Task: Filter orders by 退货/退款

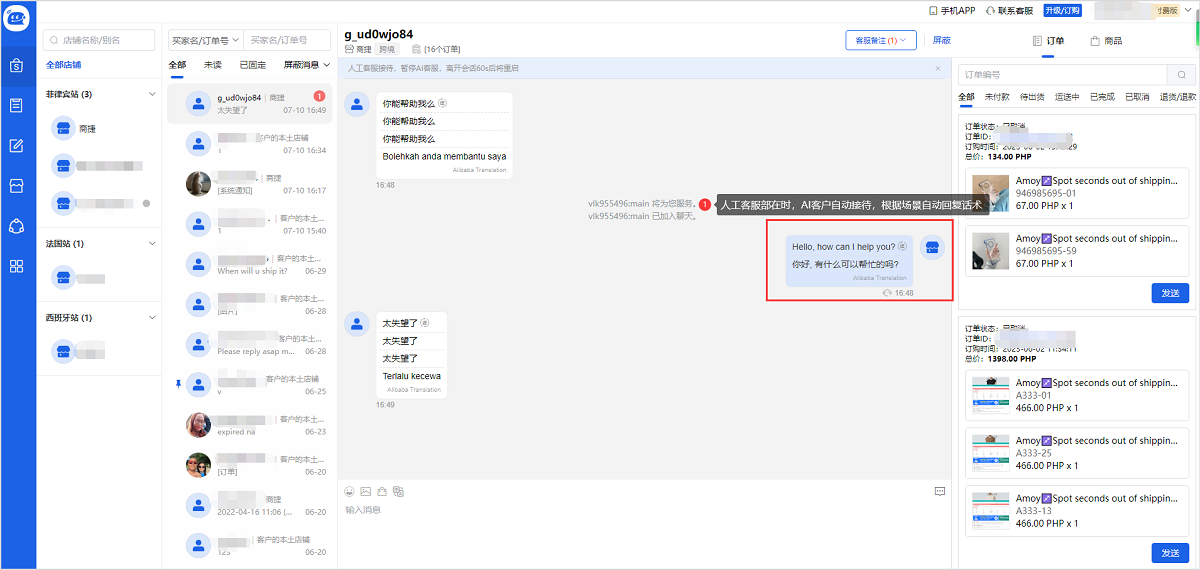Action: 1177,97
